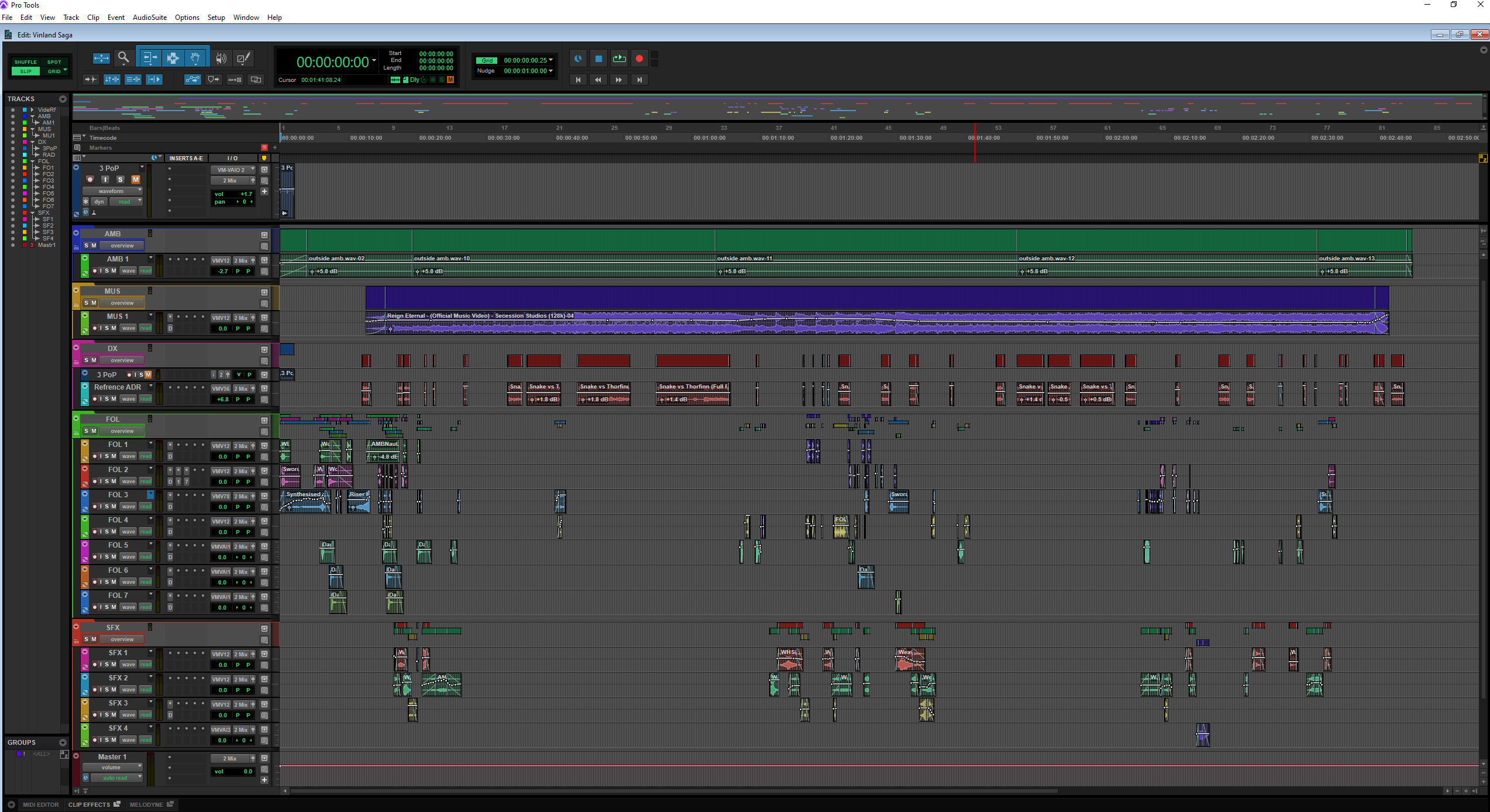Click the Zoom Toggle arrows icon

point(101,58)
